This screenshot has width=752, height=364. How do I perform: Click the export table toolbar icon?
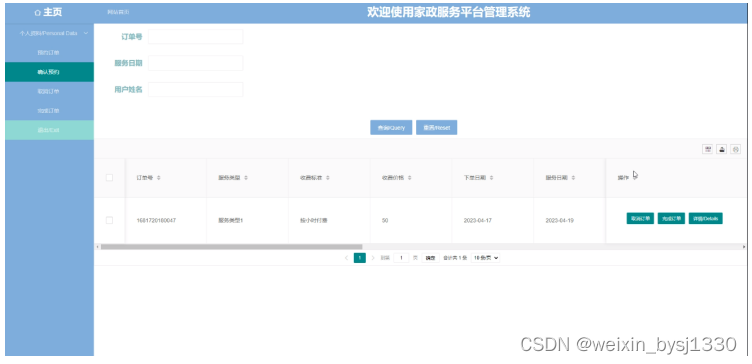point(721,149)
